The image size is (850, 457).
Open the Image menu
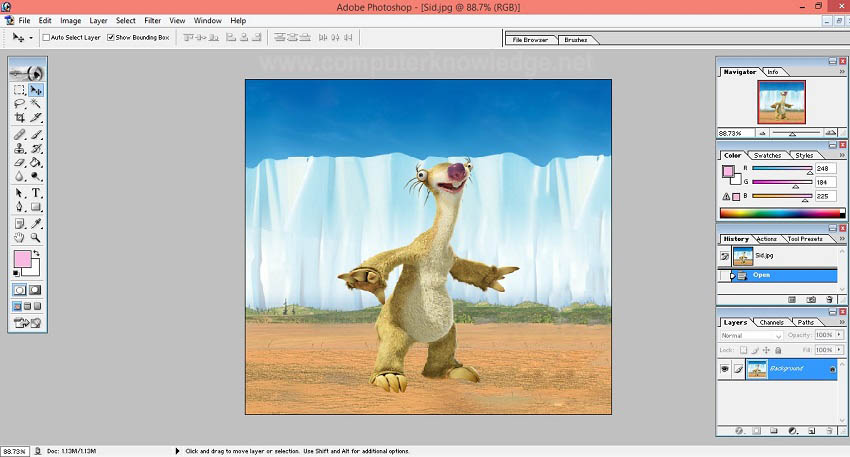[70, 21]
